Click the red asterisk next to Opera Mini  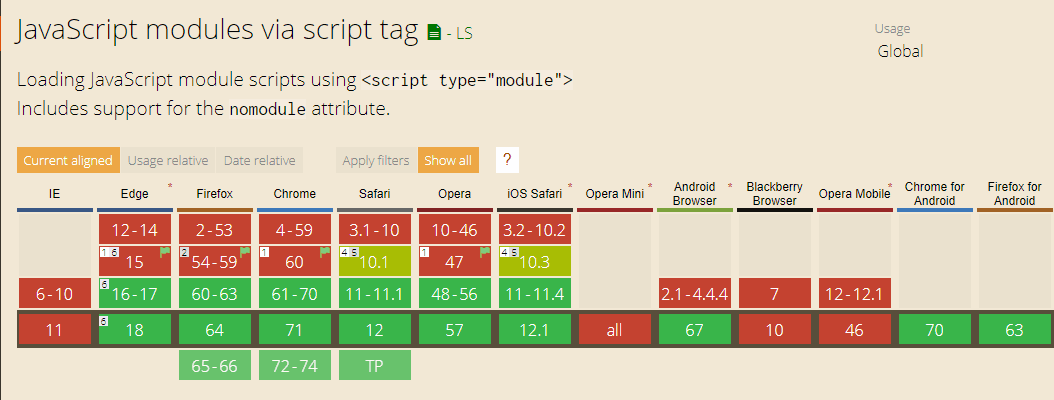coord(649,186)
